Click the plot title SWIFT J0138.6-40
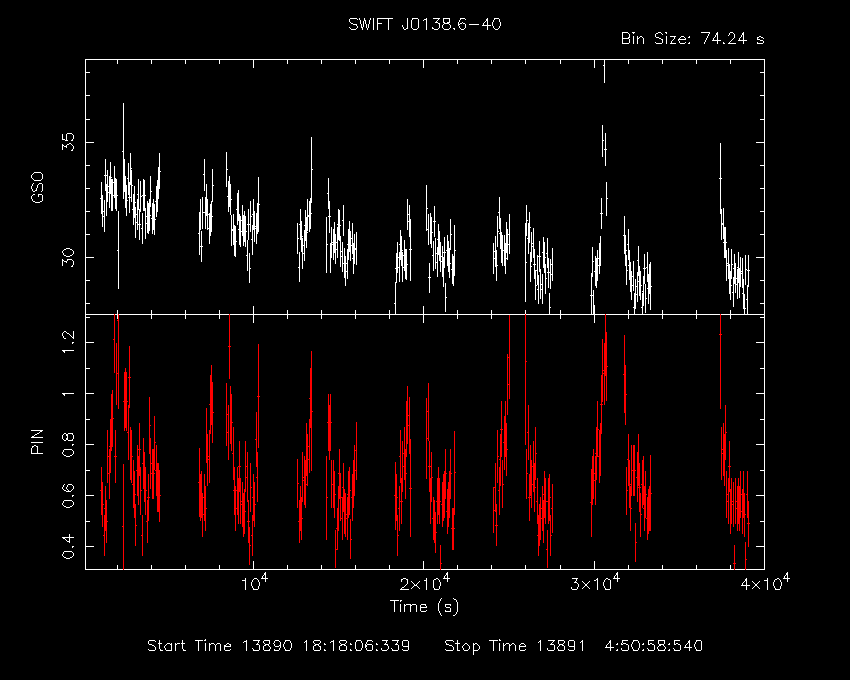Image resolution: width=850 pixels, height=680 pixels. 424,24
